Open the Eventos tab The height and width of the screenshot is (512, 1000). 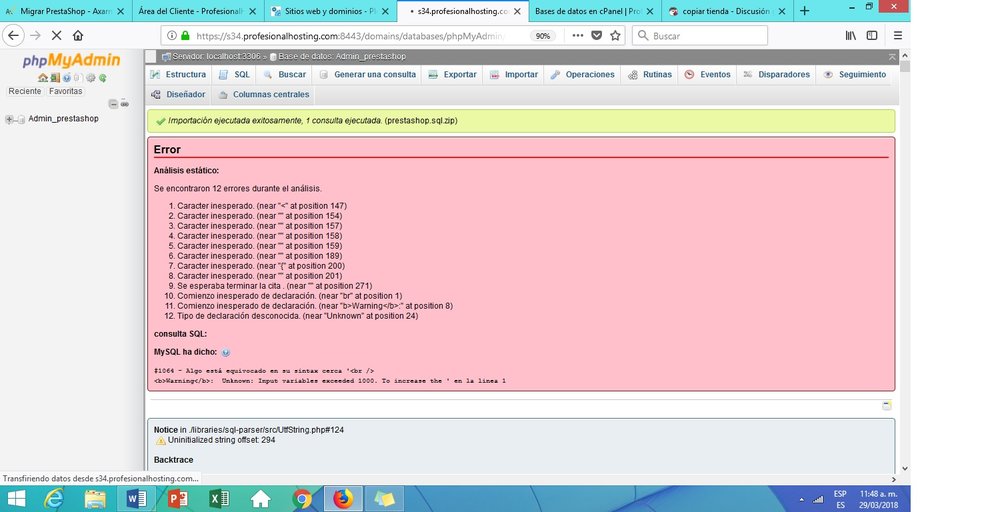tap(707, 75)
